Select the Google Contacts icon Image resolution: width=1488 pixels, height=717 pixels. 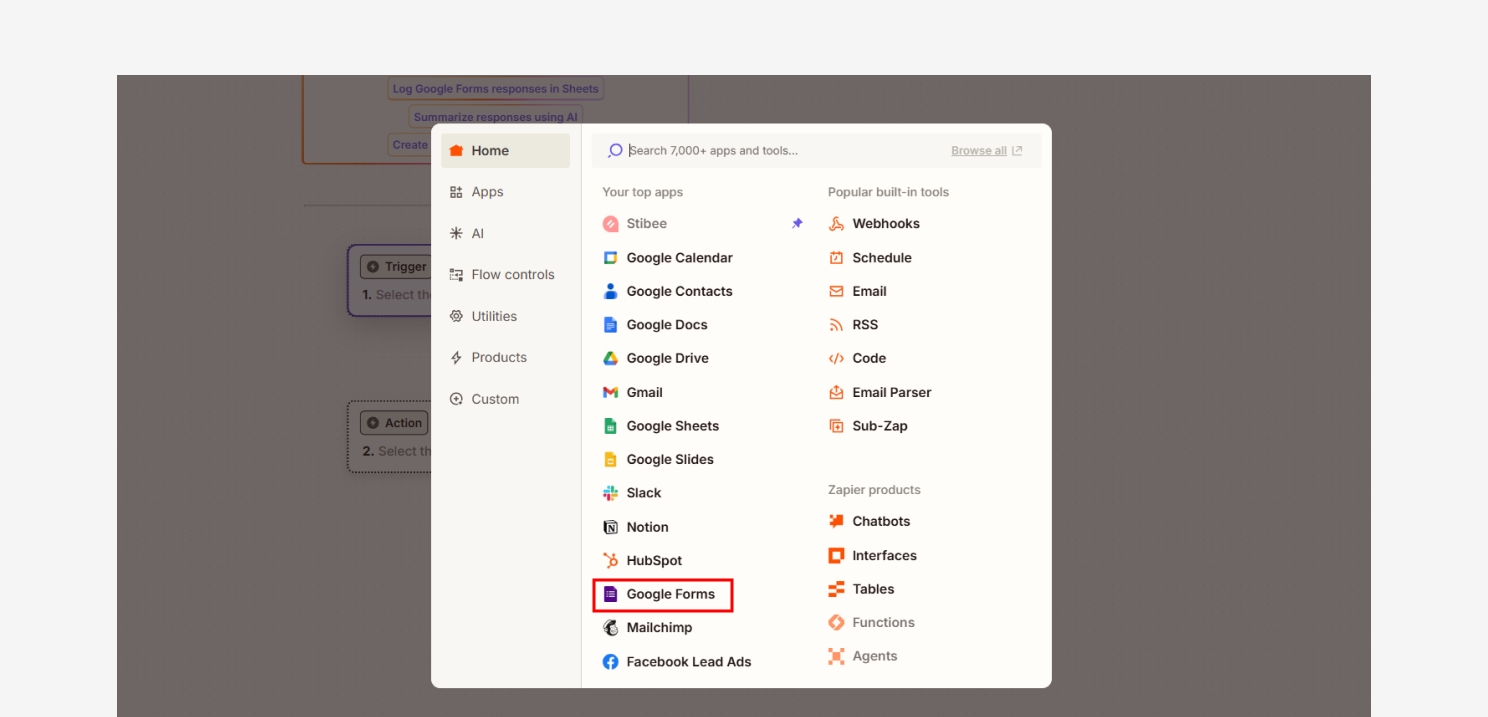pyautogui.click(x=611, y=292)
